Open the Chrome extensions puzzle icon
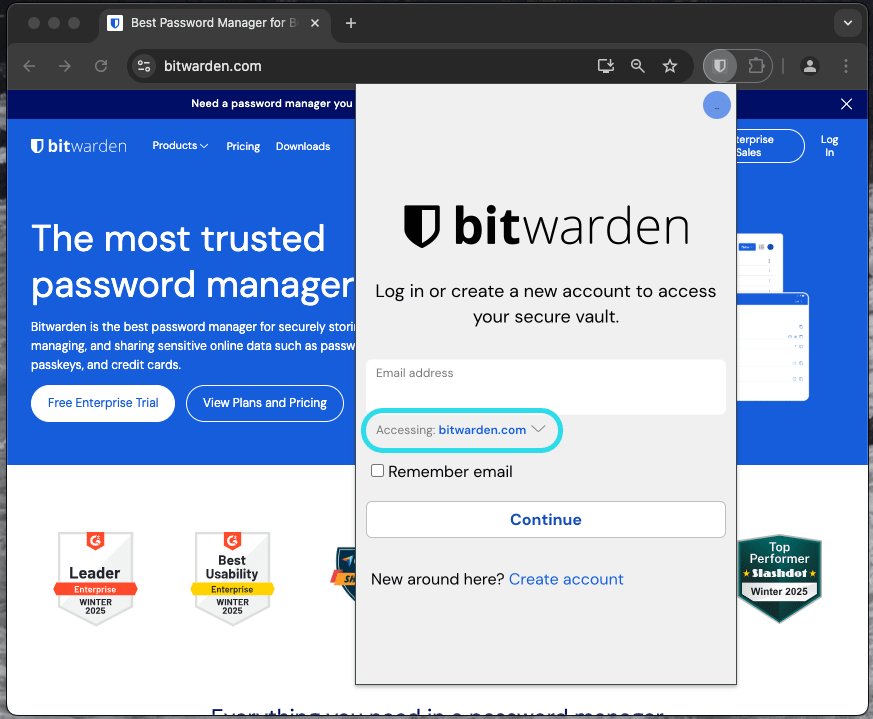The image size is (873, 719). pos(755,65)
